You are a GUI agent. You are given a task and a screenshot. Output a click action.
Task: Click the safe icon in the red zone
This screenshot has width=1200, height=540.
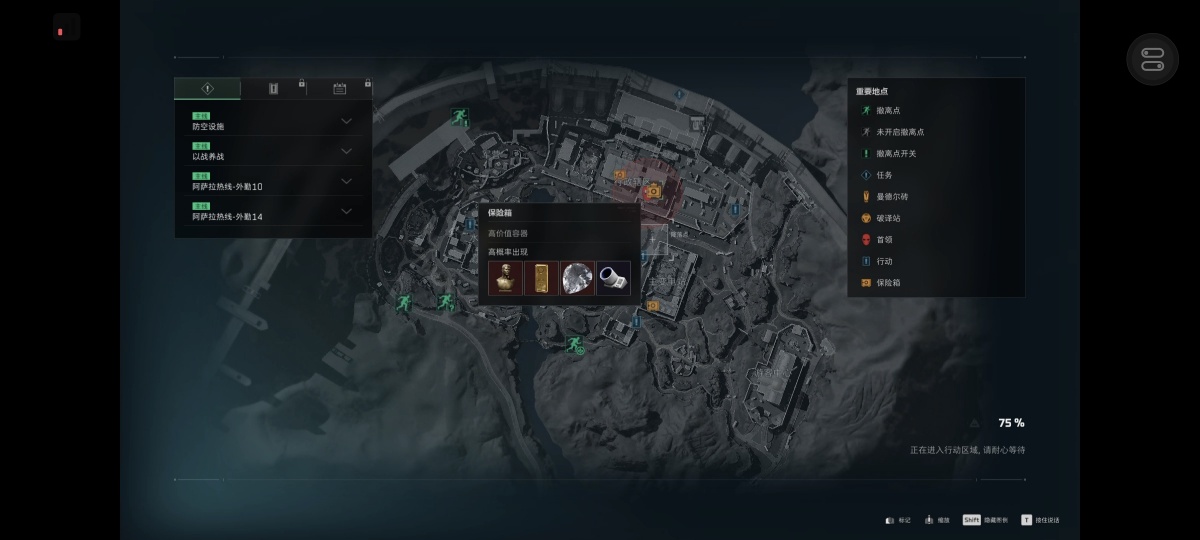click(x=653, y=191)
